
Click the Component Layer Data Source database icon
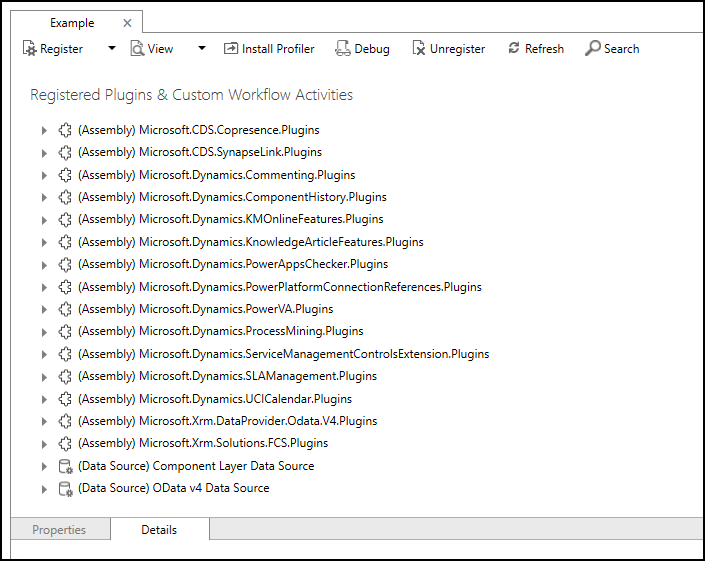click(x=65, y=466)
